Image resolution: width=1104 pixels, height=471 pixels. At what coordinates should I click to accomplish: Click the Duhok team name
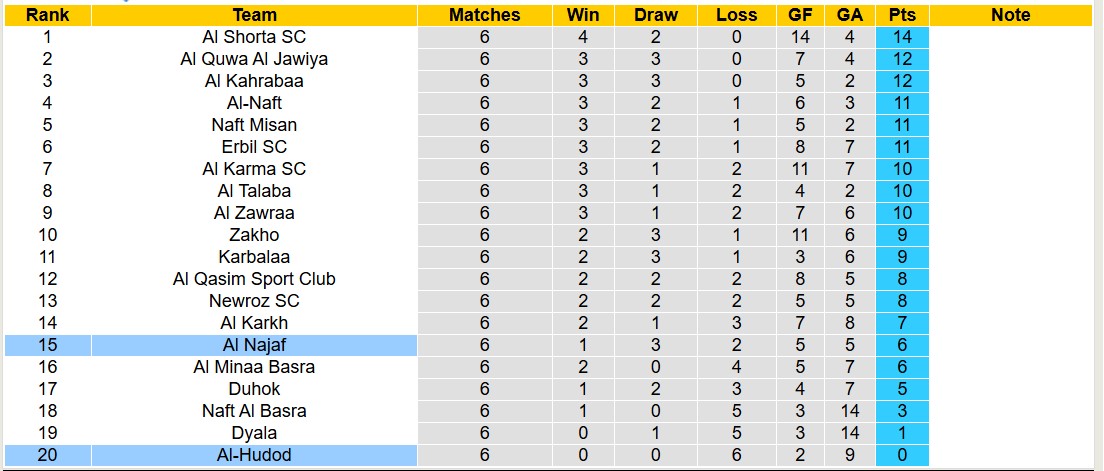(254, 389)
